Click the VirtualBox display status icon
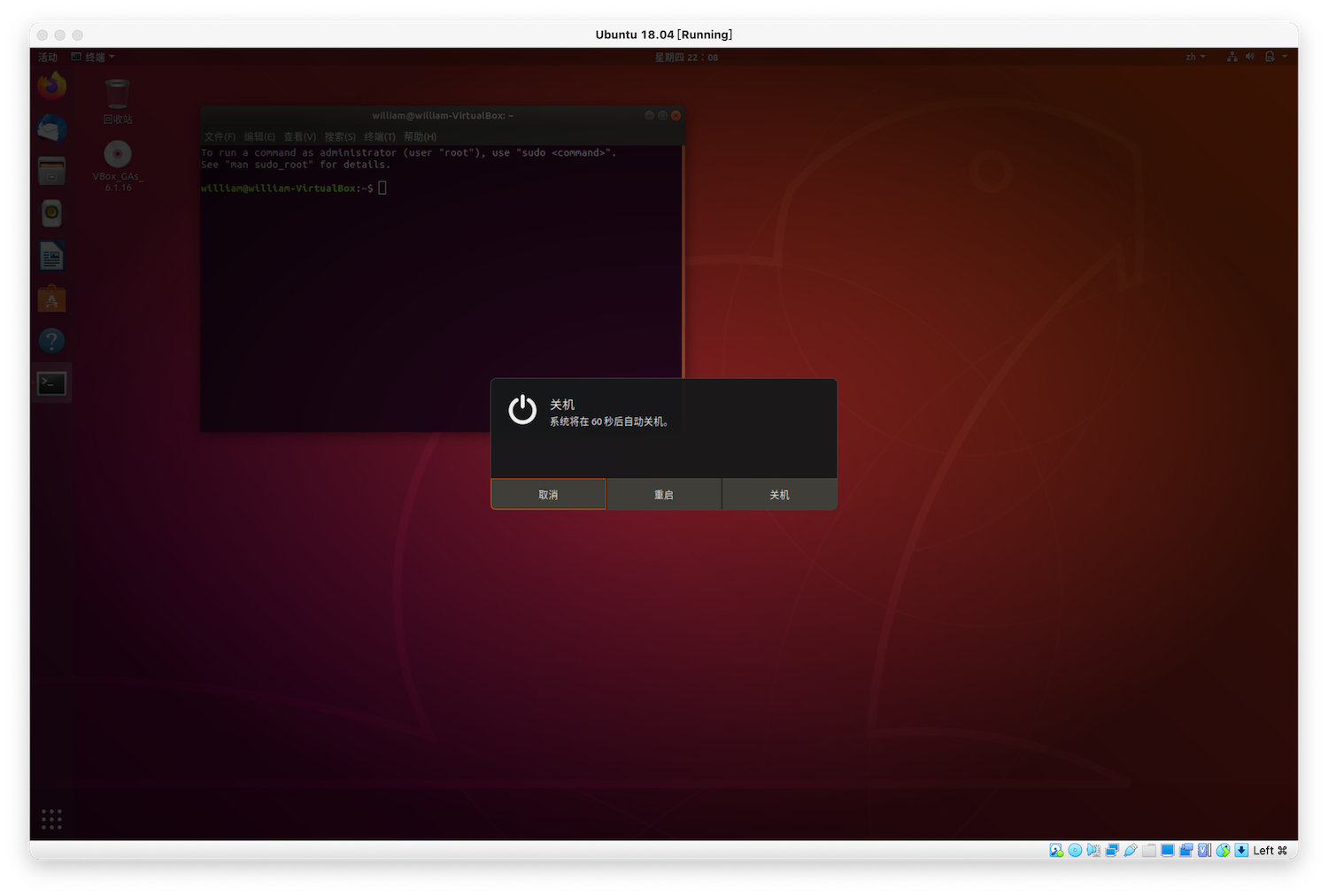Screen dimensions: 1328x896 [x=1168, y=850]
